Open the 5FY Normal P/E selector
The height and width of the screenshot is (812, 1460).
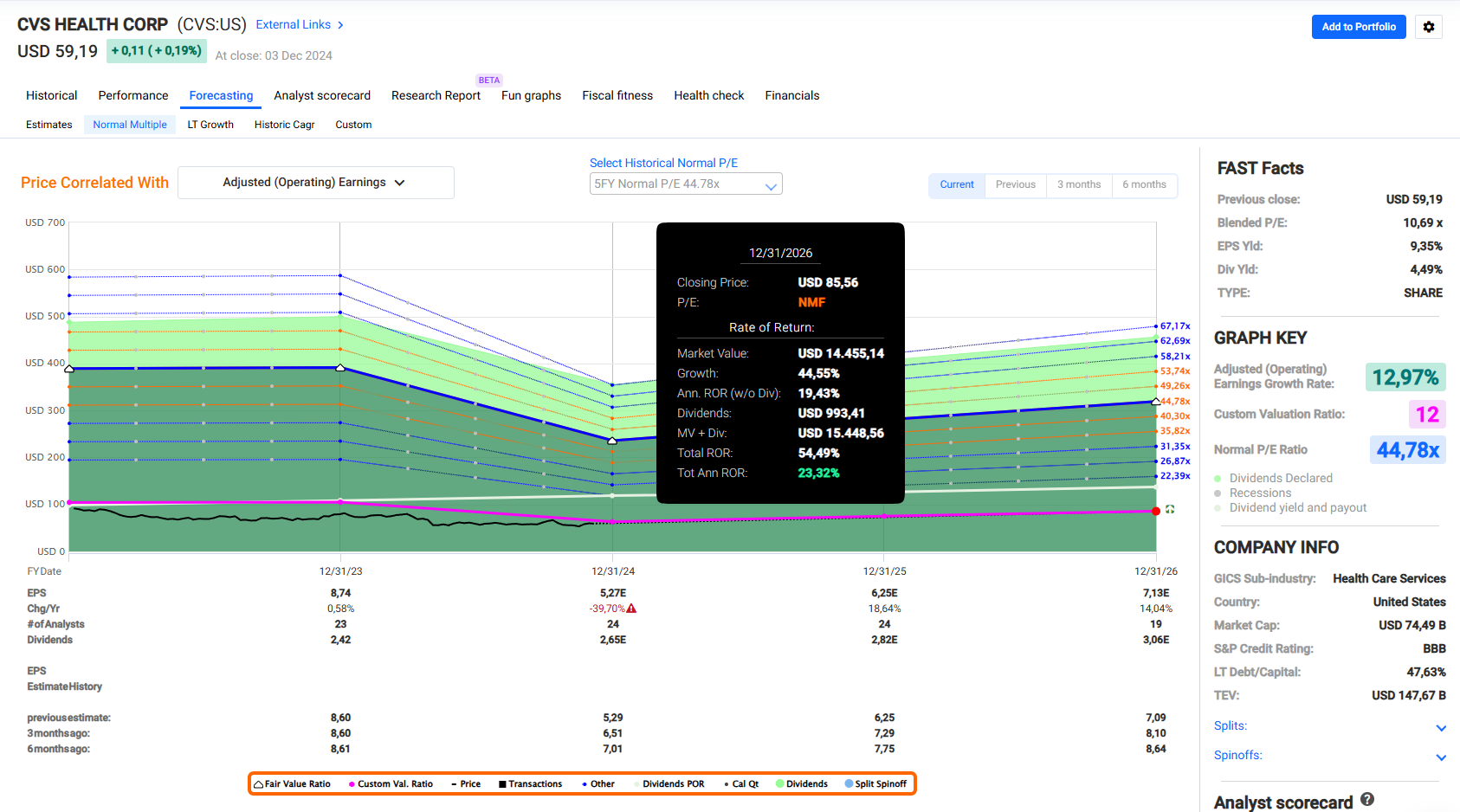[x=685, y=184]
